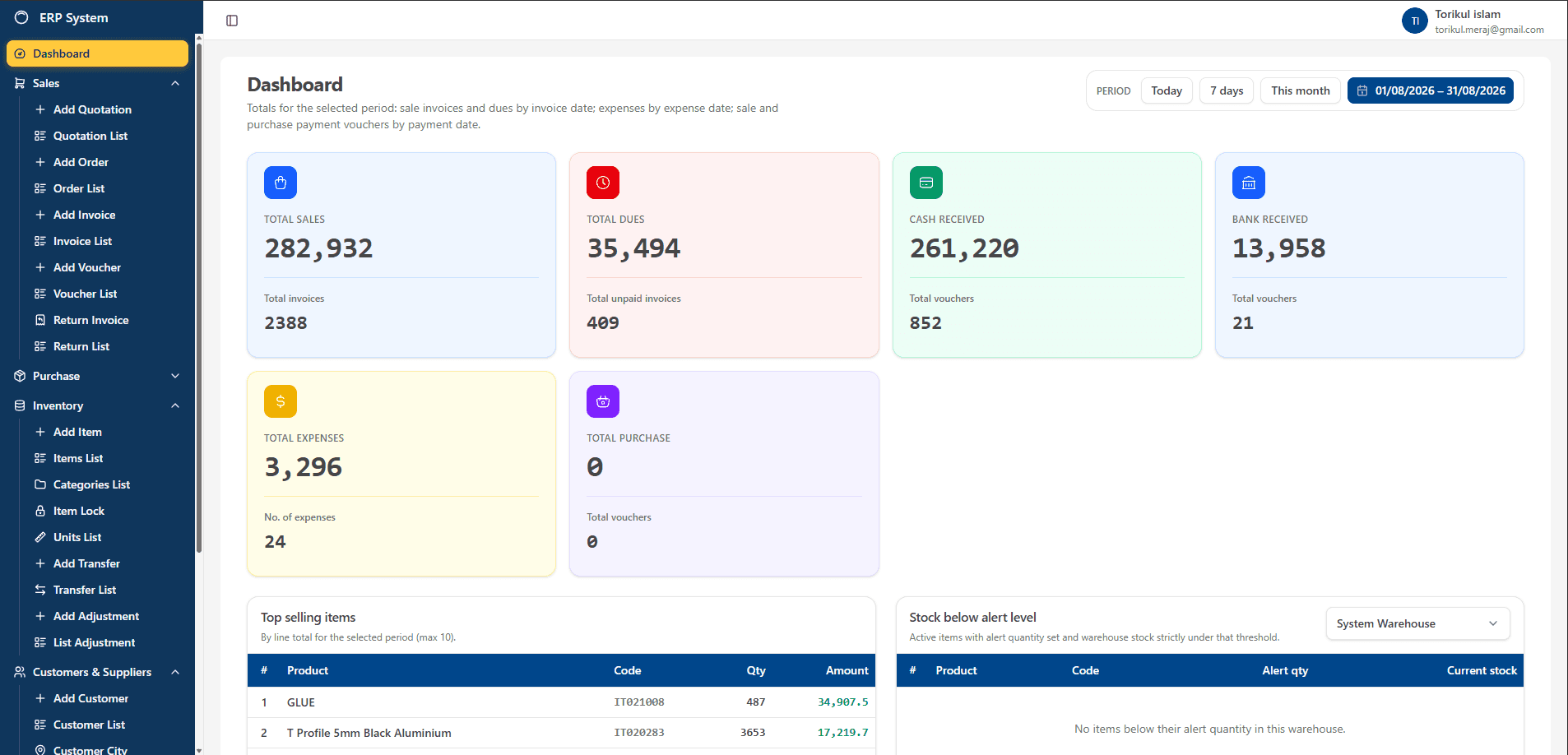Screen dimensions: 1568x755
Task: Click the 34,907.5 amount value
Action: coord(842,702)
